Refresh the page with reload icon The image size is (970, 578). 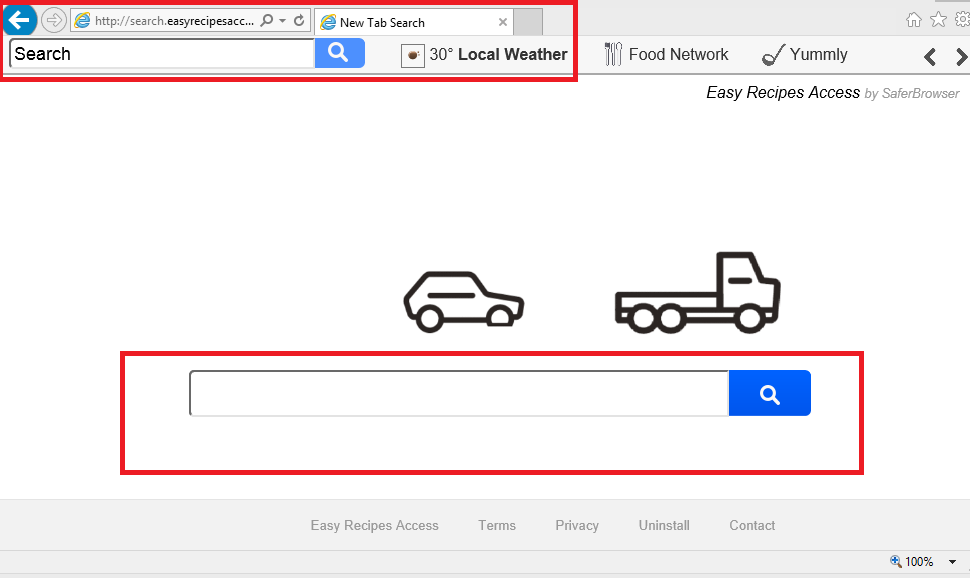(299, 20)
